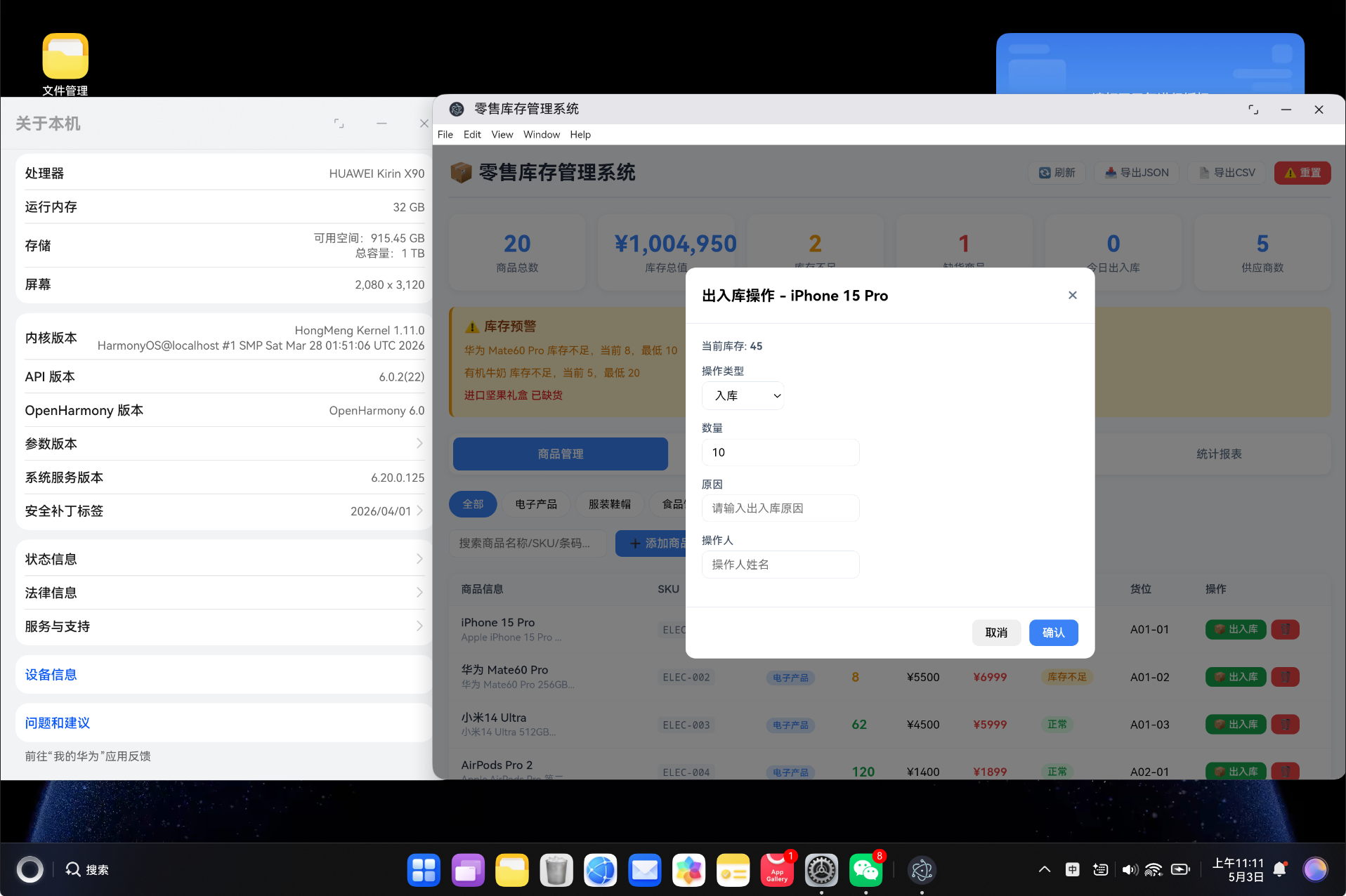Open the Help menu
This screenshot has height=896, width=1346.
coord(580,134)
